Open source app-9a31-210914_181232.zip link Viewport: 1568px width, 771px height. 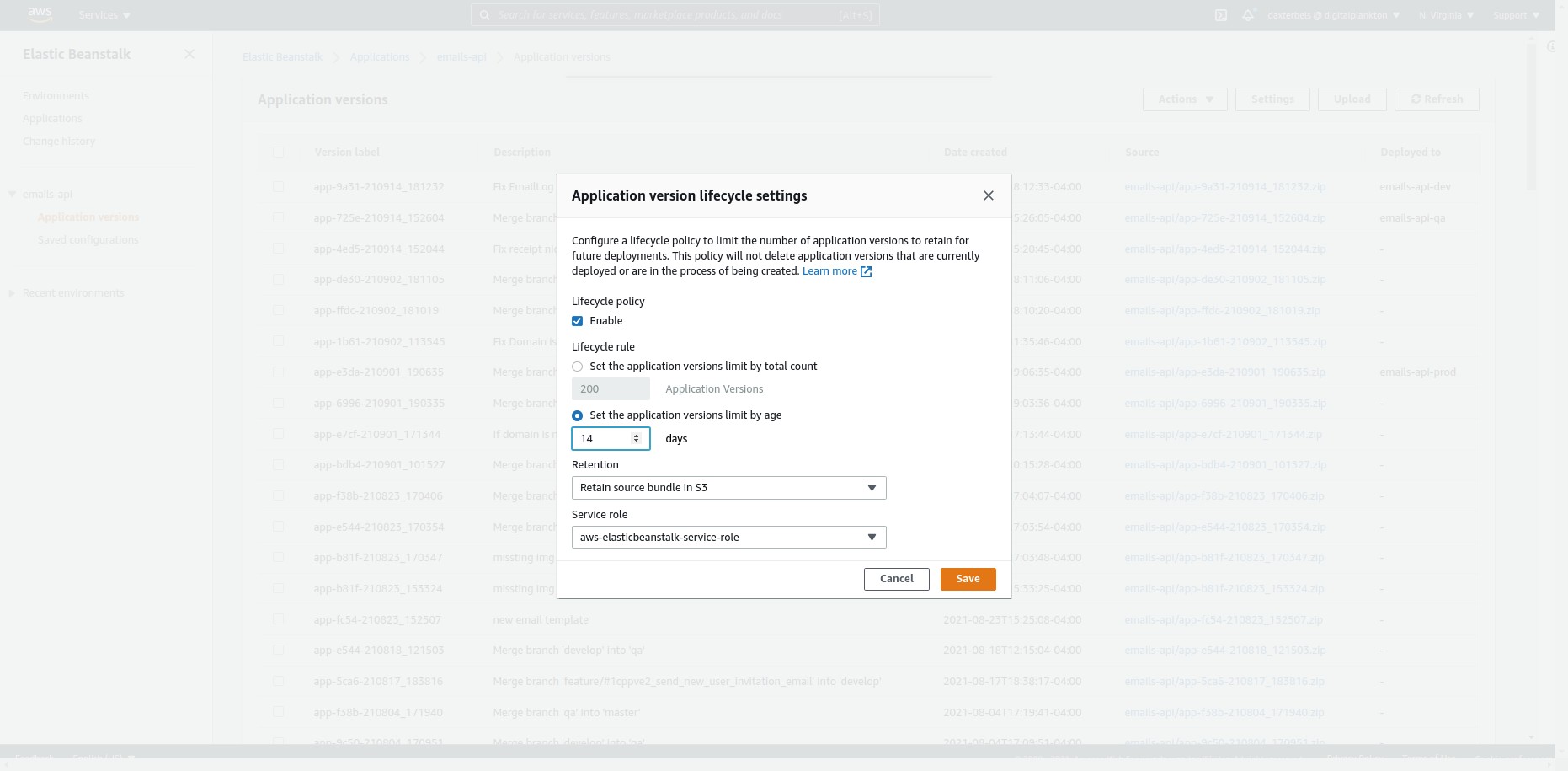[x=1225, y=187]
